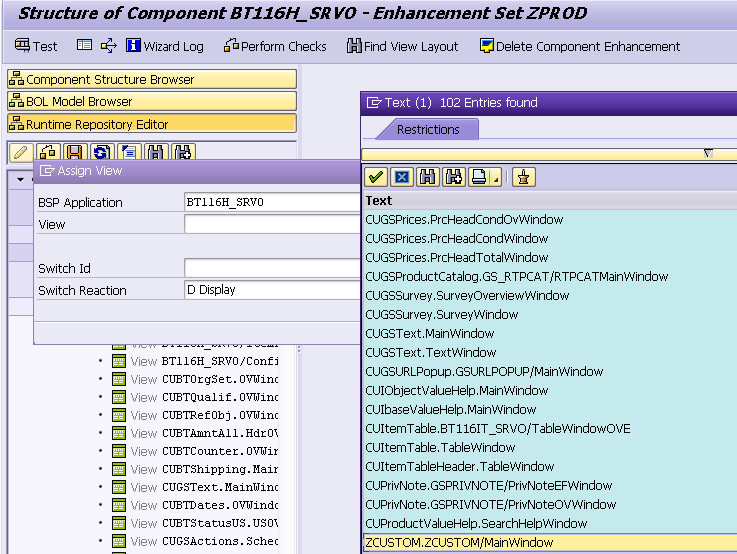Click the personal value list stamp icon
Screen dimensions: 737x554
pyautogui.click(x=524, y=177)
